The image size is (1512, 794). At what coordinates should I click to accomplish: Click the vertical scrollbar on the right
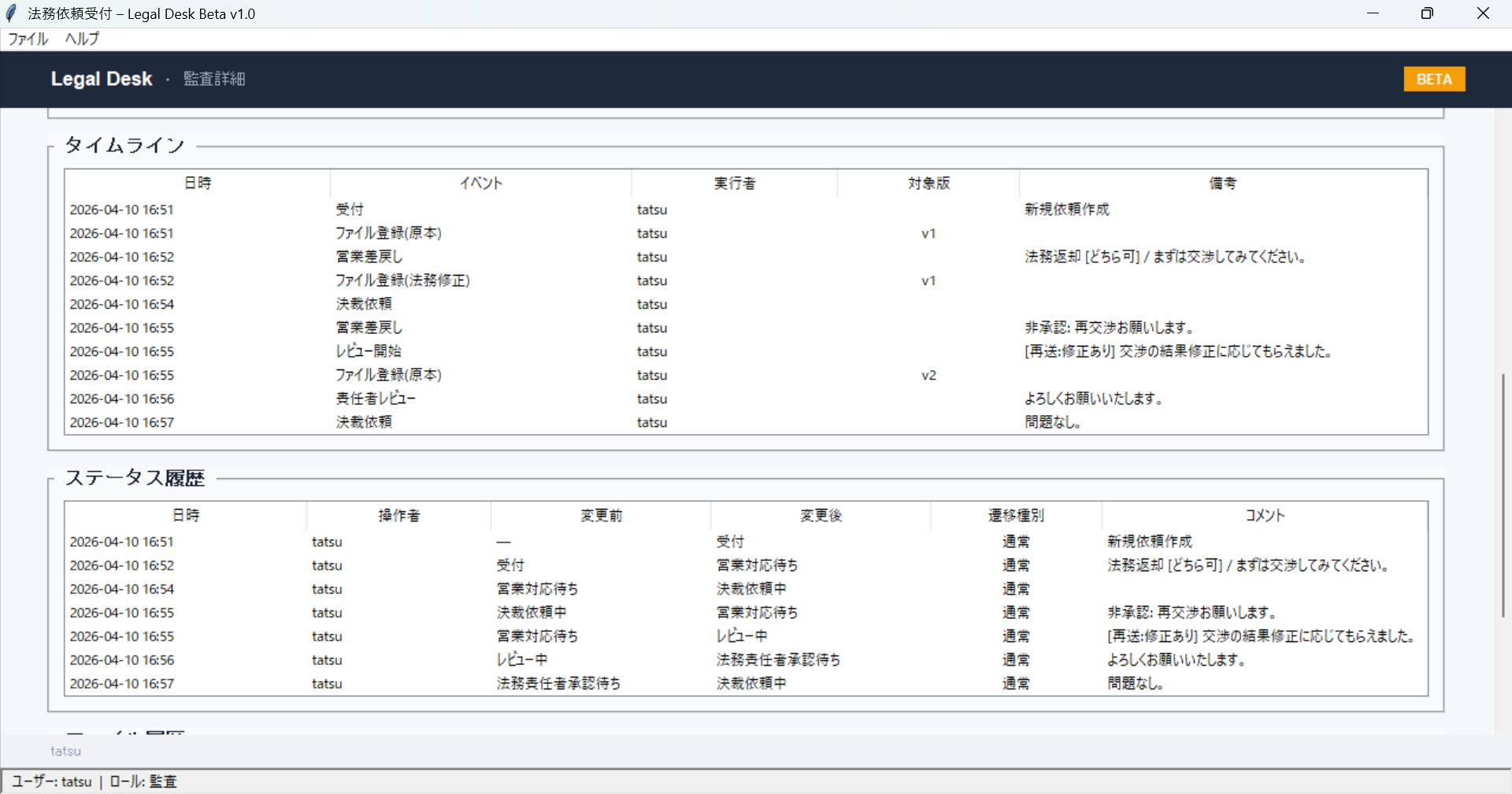point(1503,495)
